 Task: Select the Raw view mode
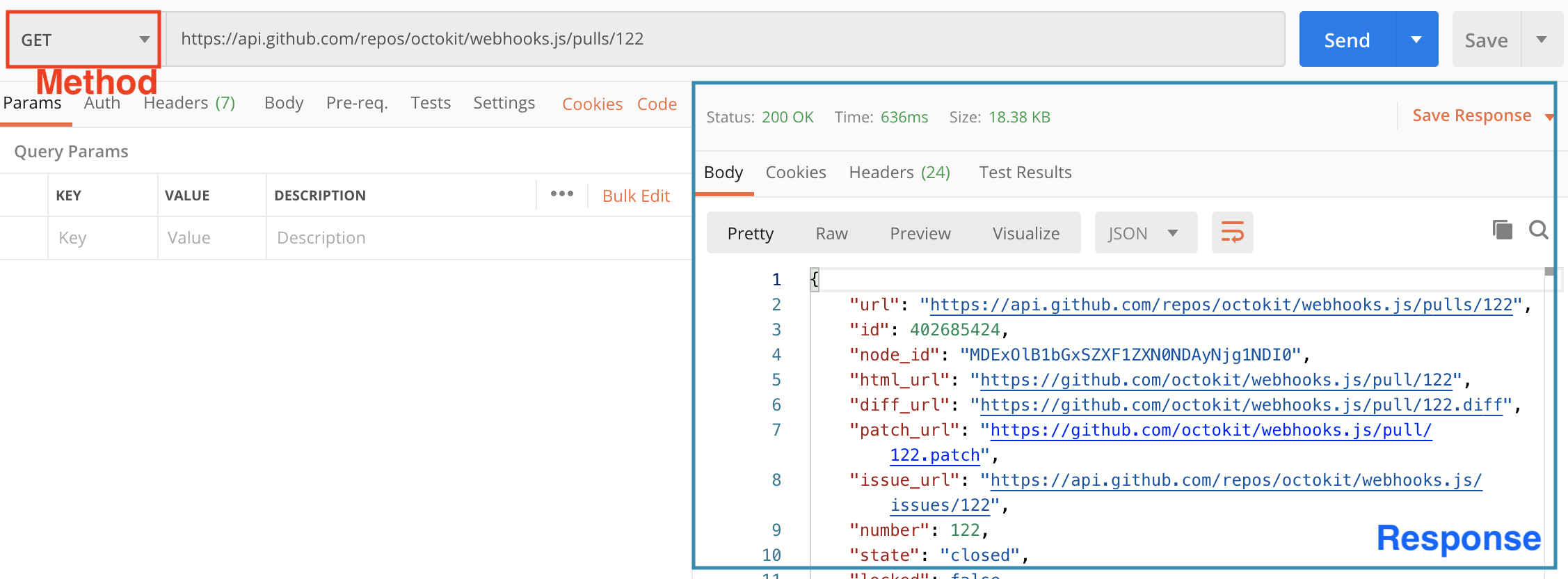pos(832,234)
